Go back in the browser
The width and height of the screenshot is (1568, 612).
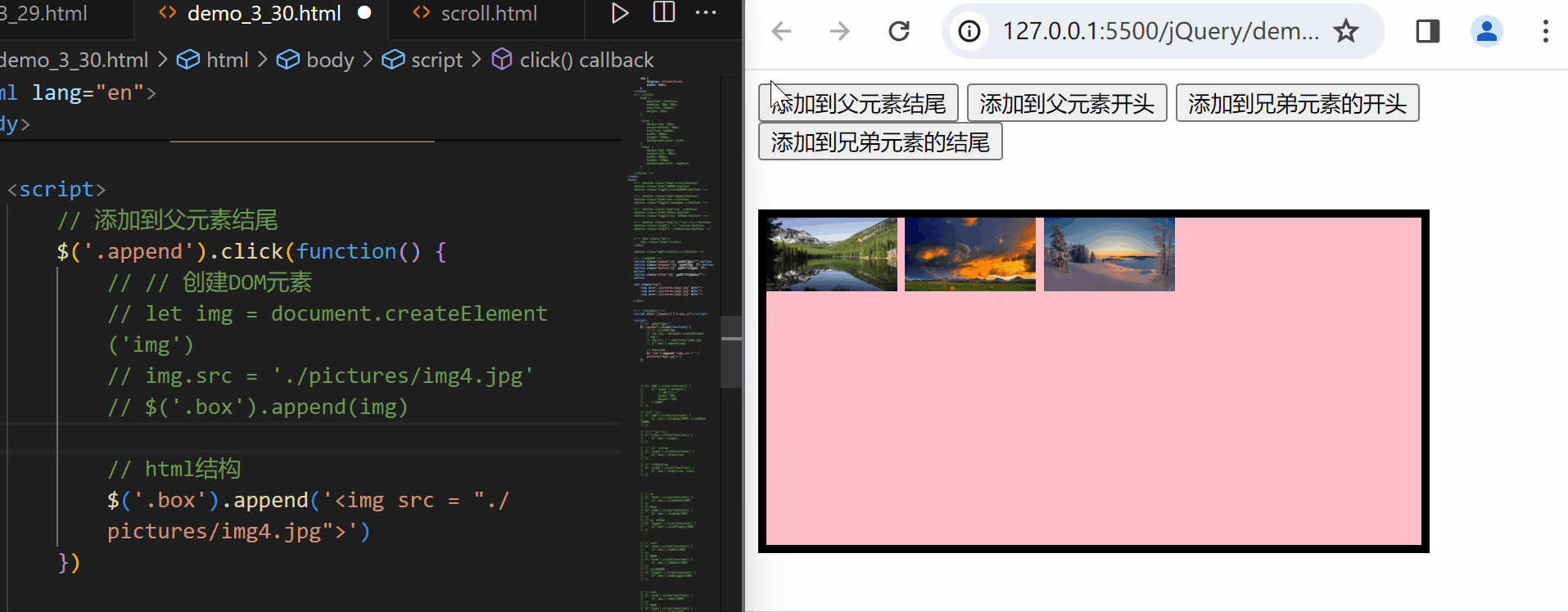(782, 31)
